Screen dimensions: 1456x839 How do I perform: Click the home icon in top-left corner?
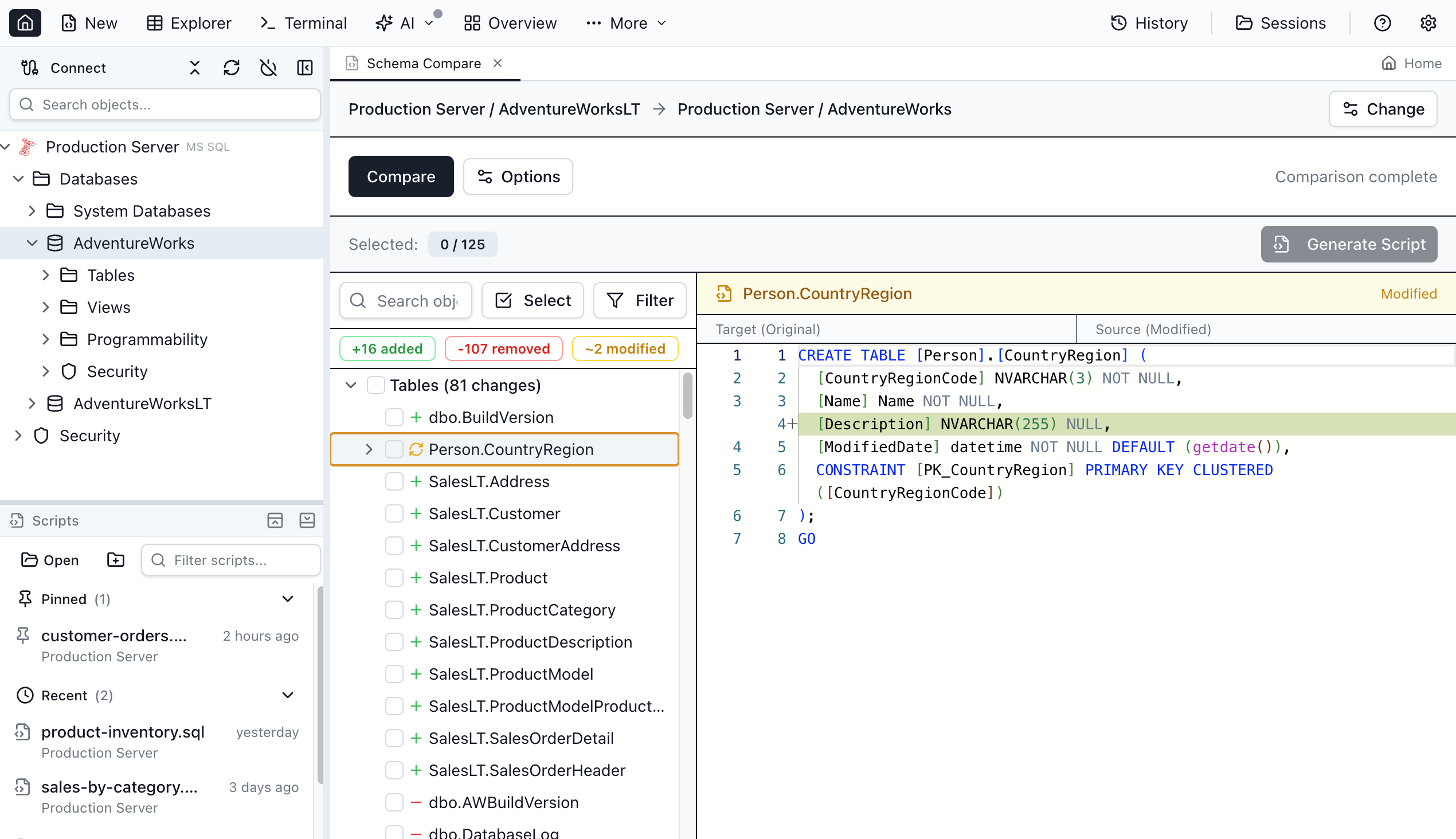[x=25, y=23]
